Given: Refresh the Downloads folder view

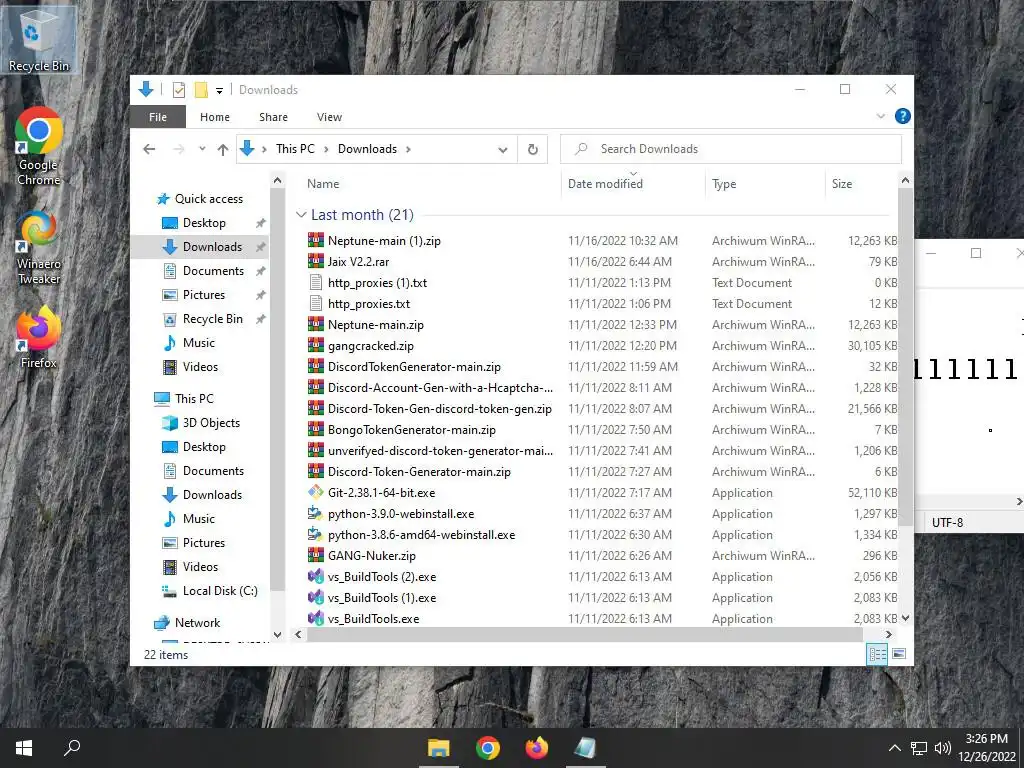Looking at the screenshot, I should point(533,149).
